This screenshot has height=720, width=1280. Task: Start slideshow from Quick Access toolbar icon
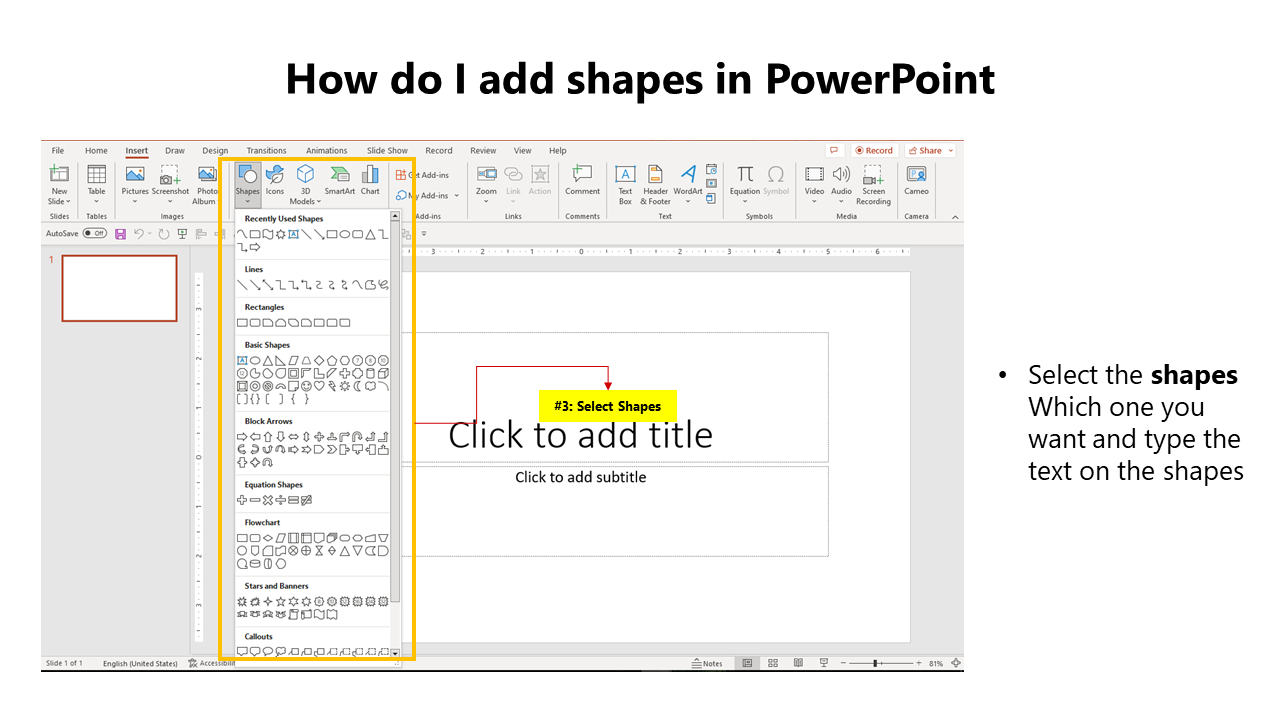click(182, 233)
